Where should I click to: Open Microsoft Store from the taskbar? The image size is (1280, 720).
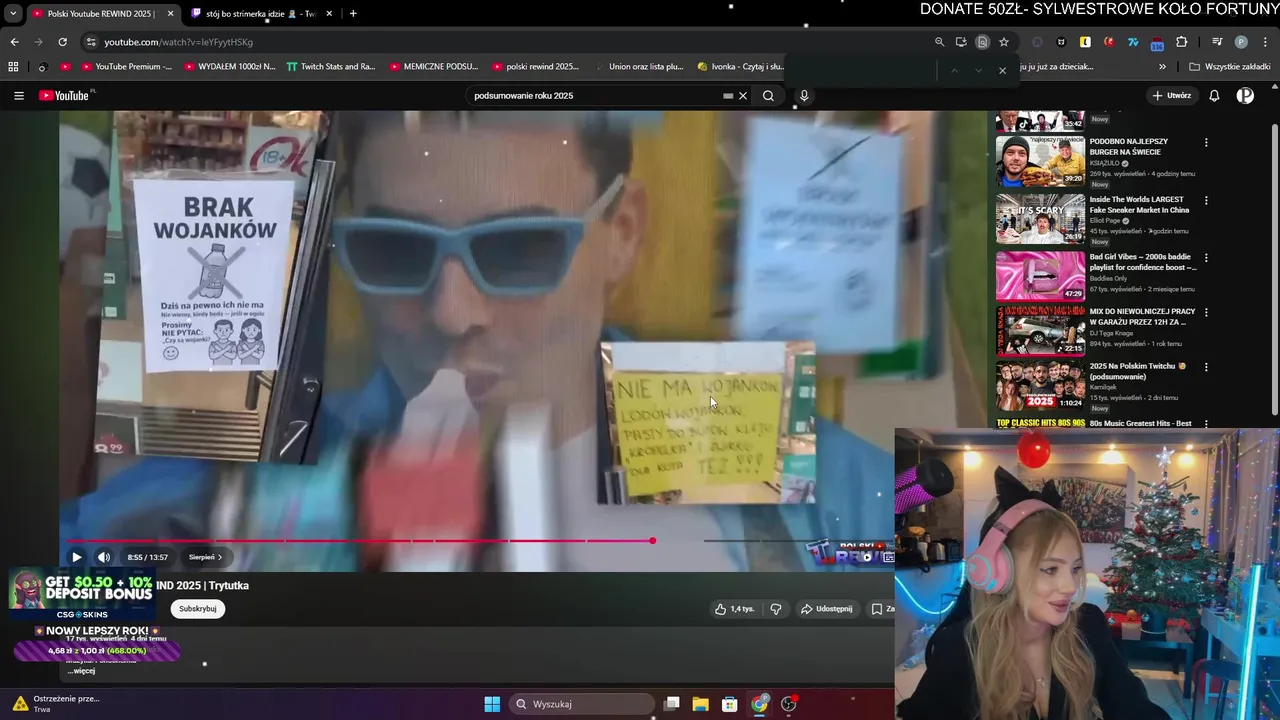click(730, 704)
